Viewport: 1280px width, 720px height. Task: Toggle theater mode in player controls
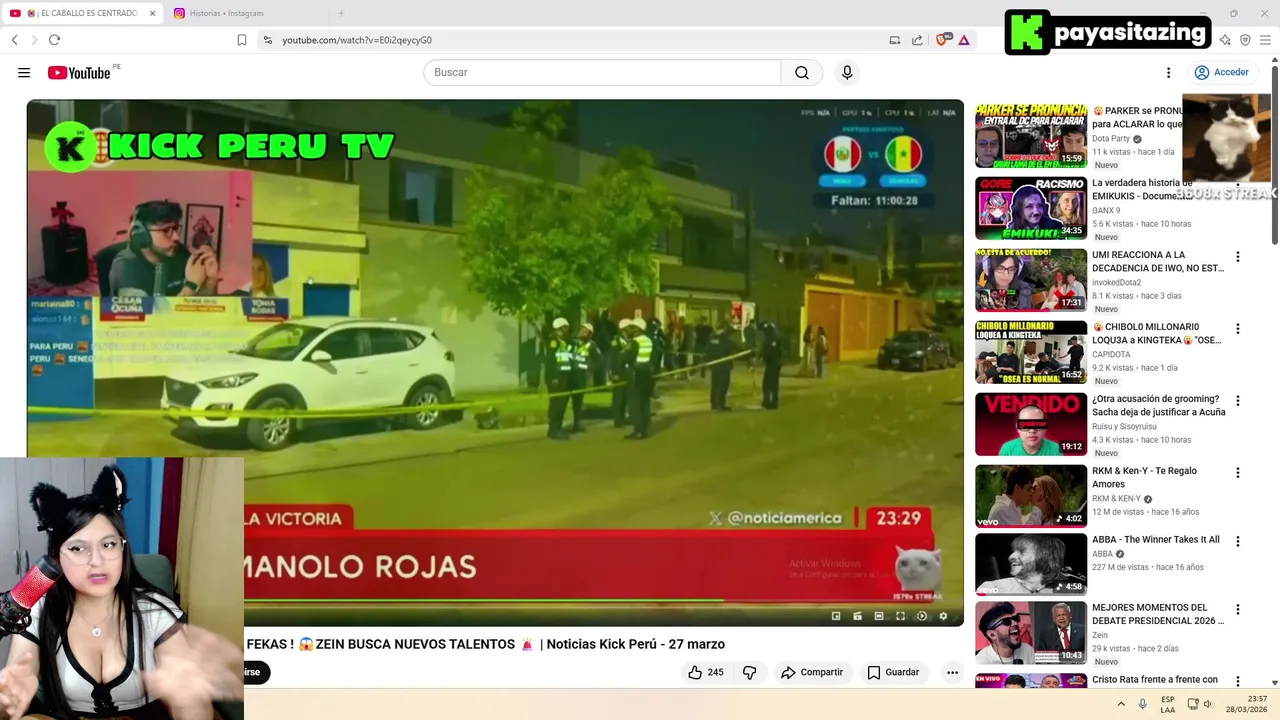click(x=879, y=616)
